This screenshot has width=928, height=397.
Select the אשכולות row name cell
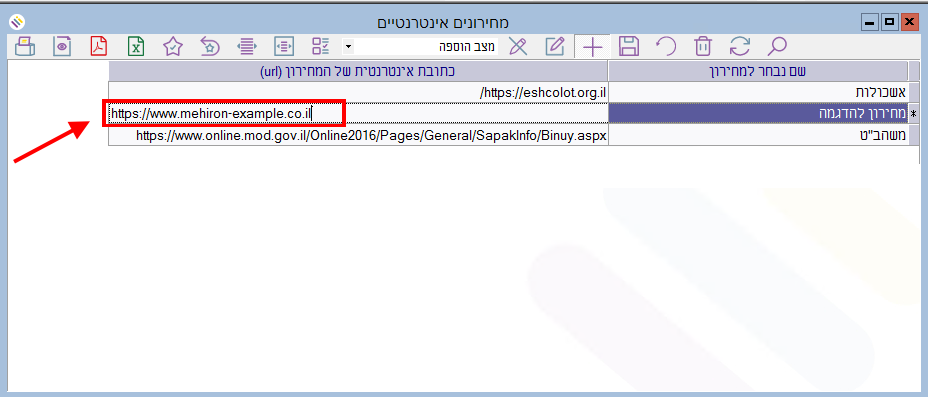click(x=758, y=92)
